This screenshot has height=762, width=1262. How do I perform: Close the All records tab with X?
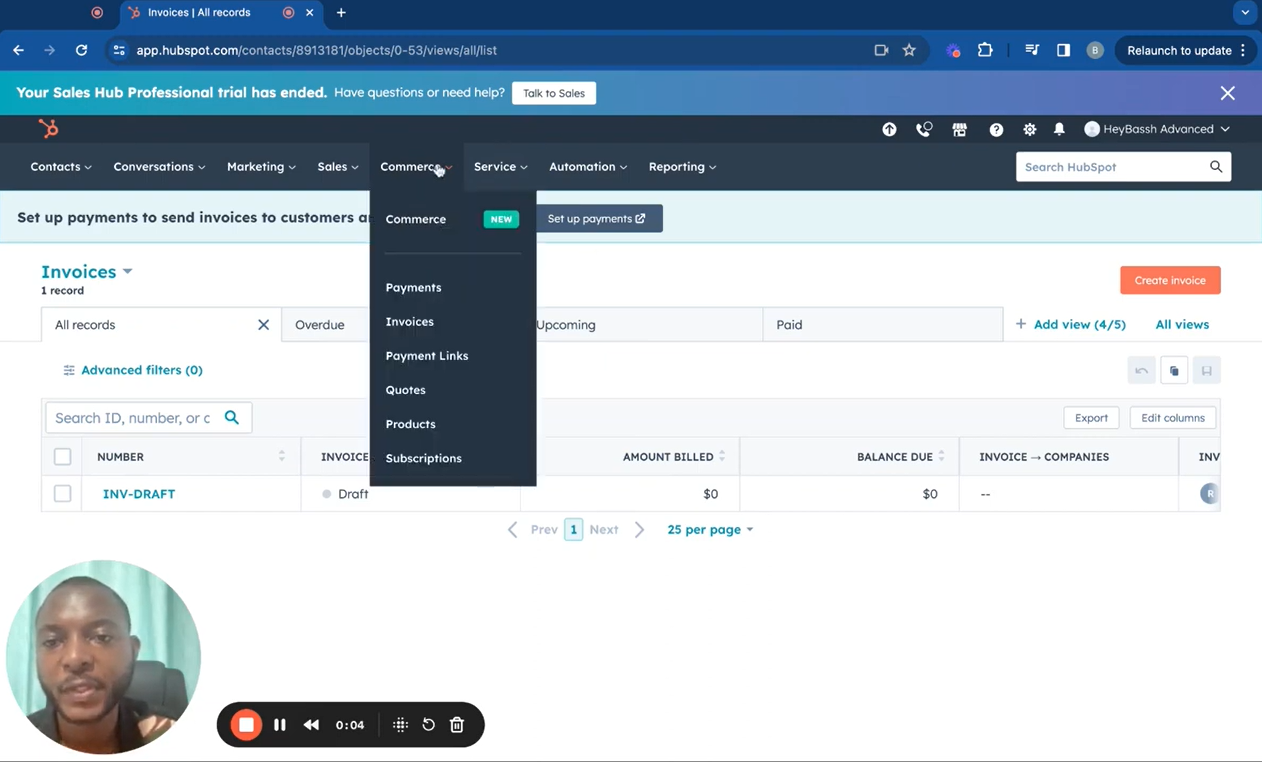(x=263, y=325)
